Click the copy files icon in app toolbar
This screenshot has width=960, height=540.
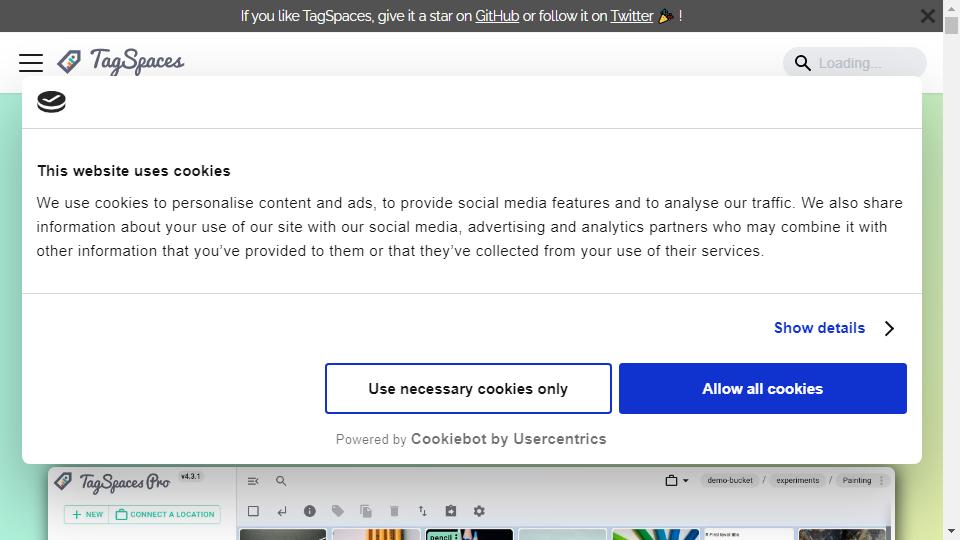coord(366,511)
